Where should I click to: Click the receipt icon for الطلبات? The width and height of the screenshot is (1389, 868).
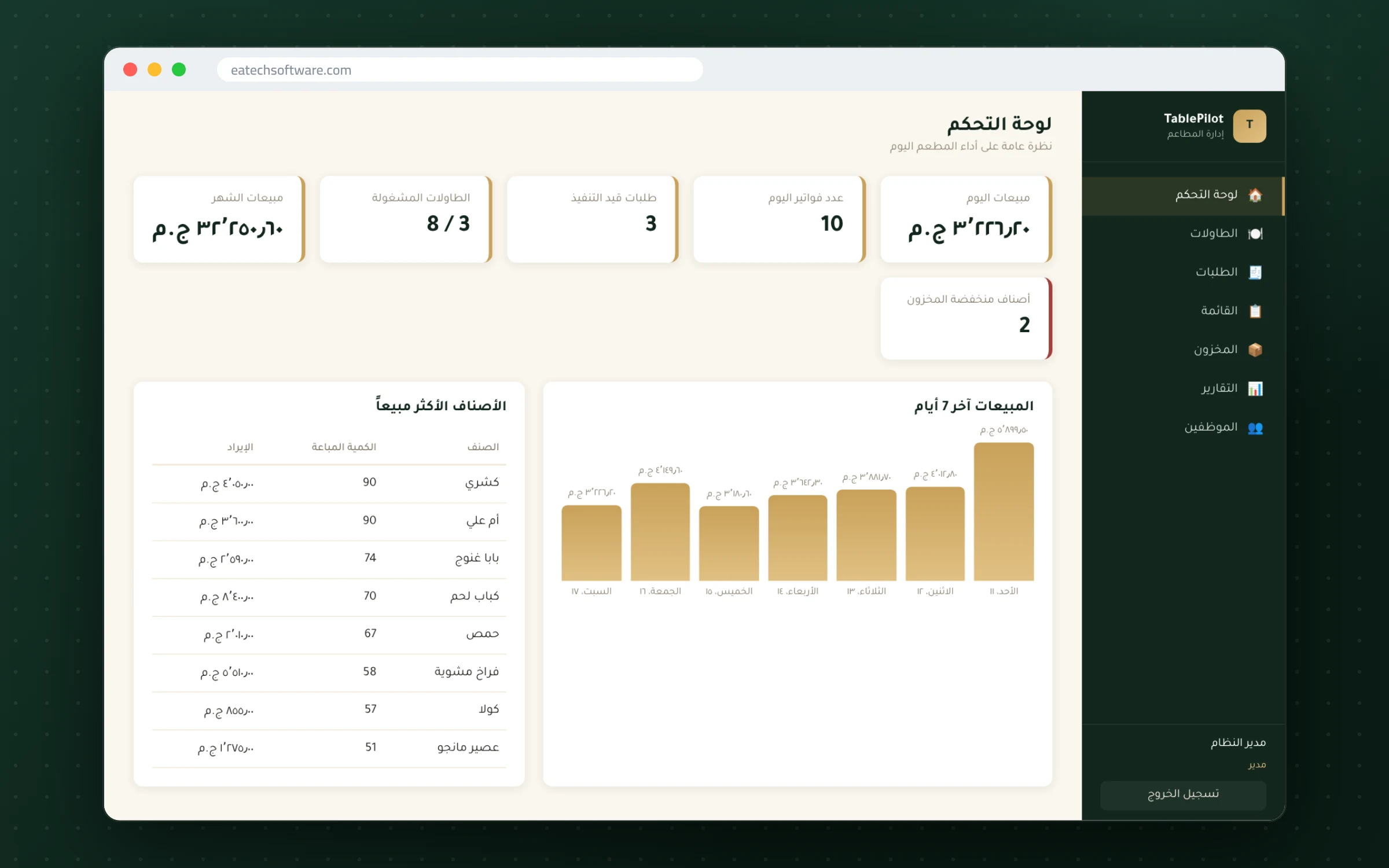point(1255,273)
